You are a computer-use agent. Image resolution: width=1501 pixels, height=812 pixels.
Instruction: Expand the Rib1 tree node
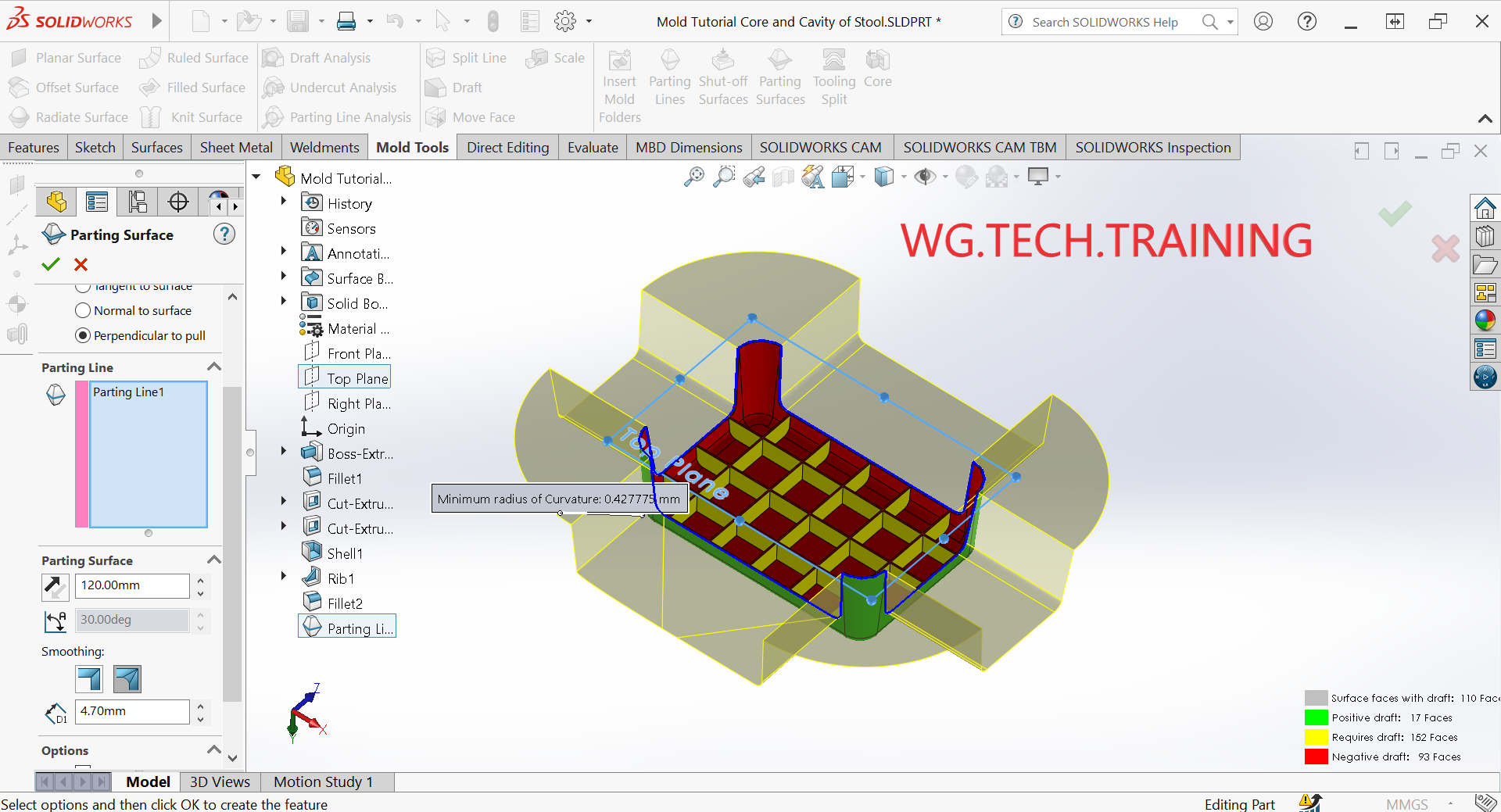tap(284, 577)
